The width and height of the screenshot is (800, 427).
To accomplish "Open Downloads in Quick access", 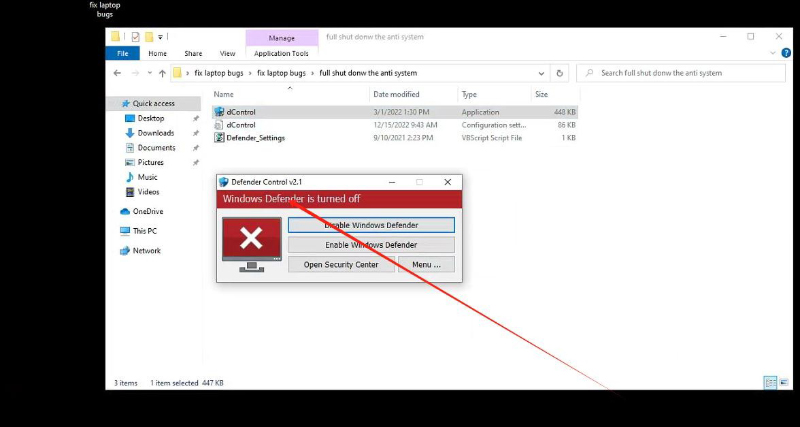I will tap(155, 133).
